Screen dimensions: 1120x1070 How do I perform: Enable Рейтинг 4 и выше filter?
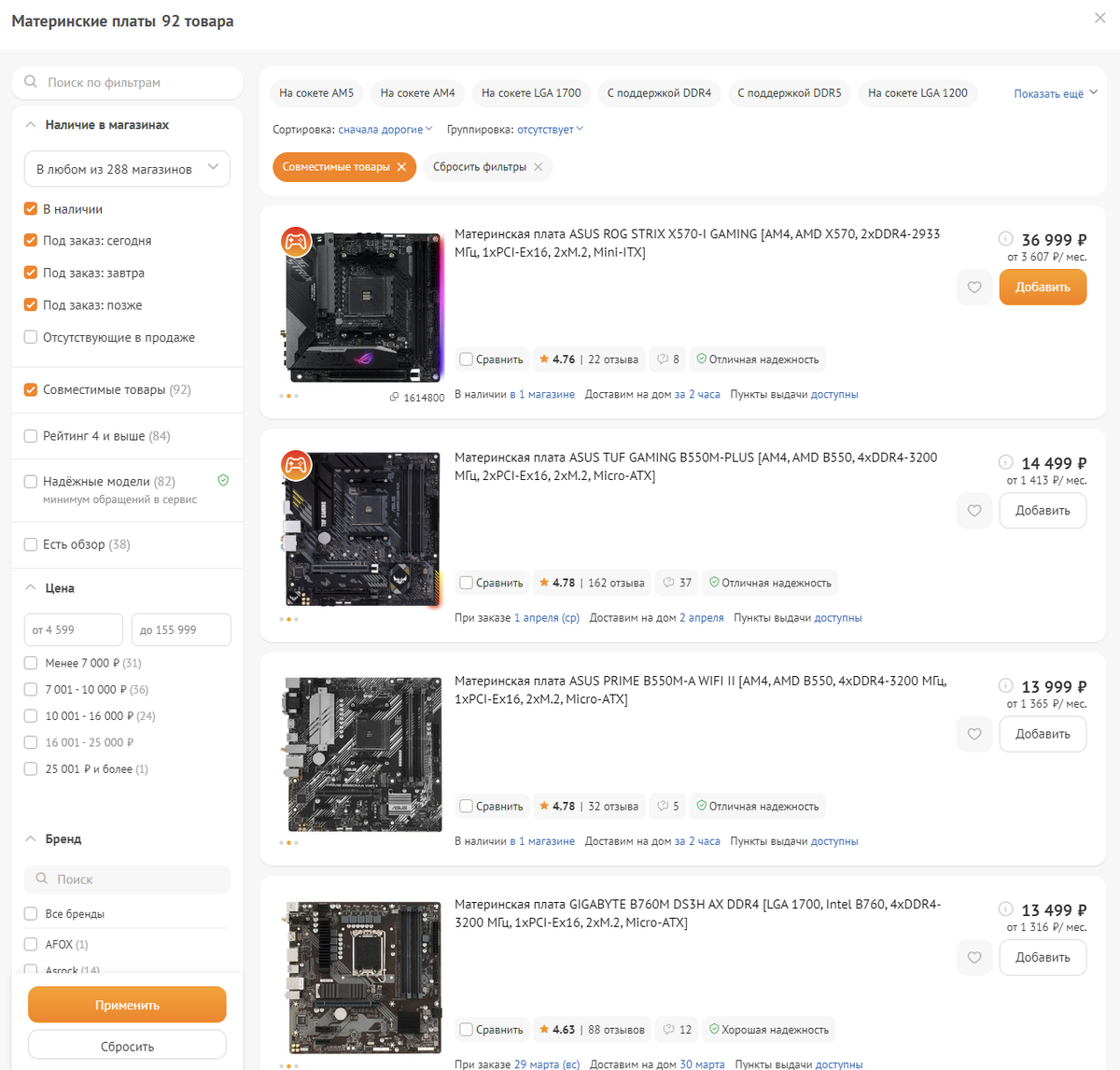pos(31,436)
